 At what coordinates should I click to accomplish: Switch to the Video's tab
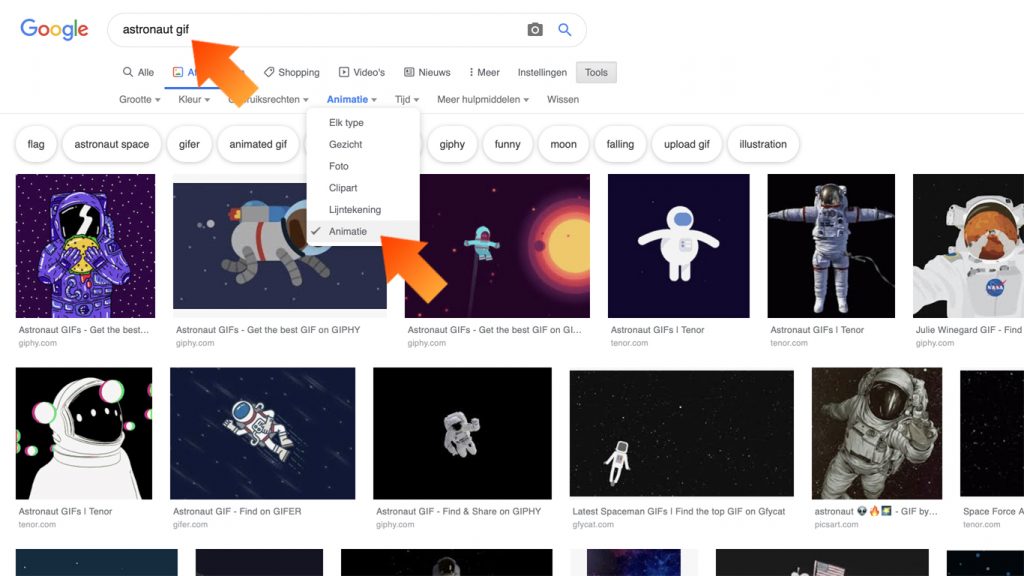362,72
